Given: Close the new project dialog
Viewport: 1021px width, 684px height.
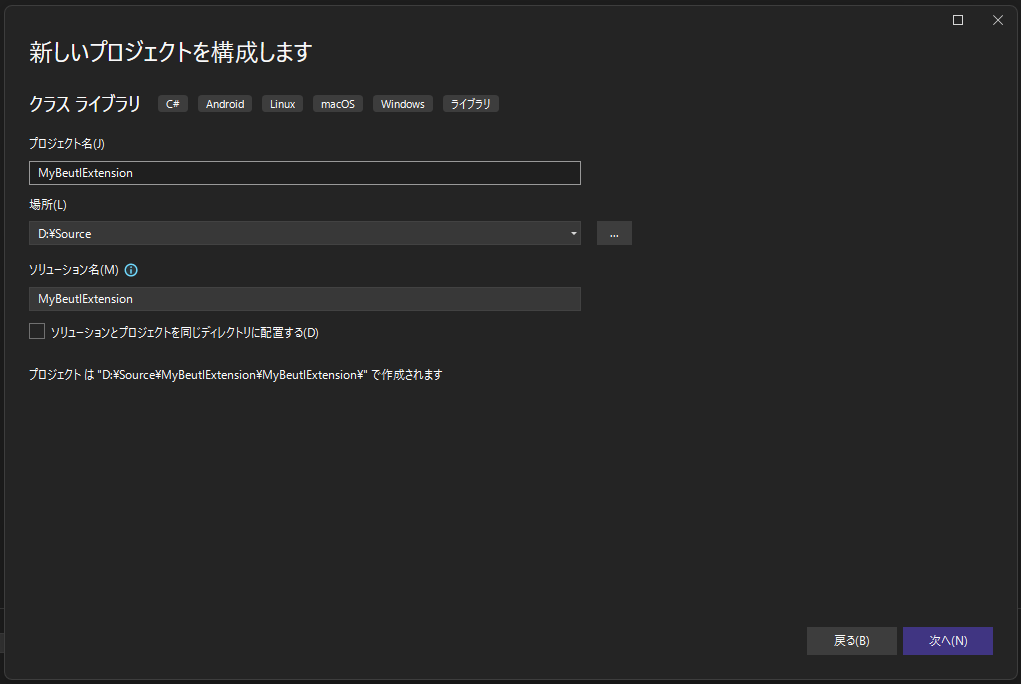Looking at the screenshot, I should (997, 19).
